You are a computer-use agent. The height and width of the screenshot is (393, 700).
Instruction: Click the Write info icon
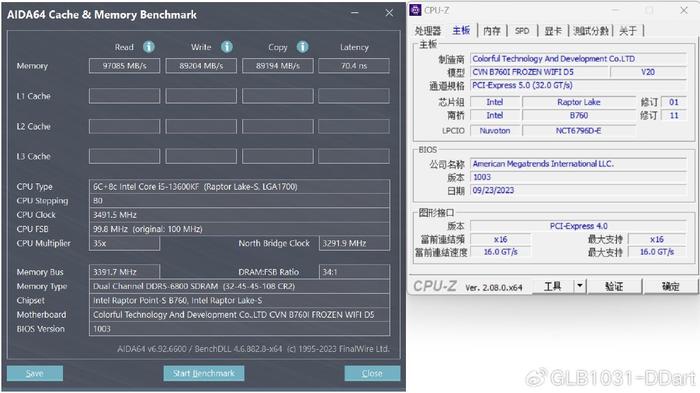227,47
